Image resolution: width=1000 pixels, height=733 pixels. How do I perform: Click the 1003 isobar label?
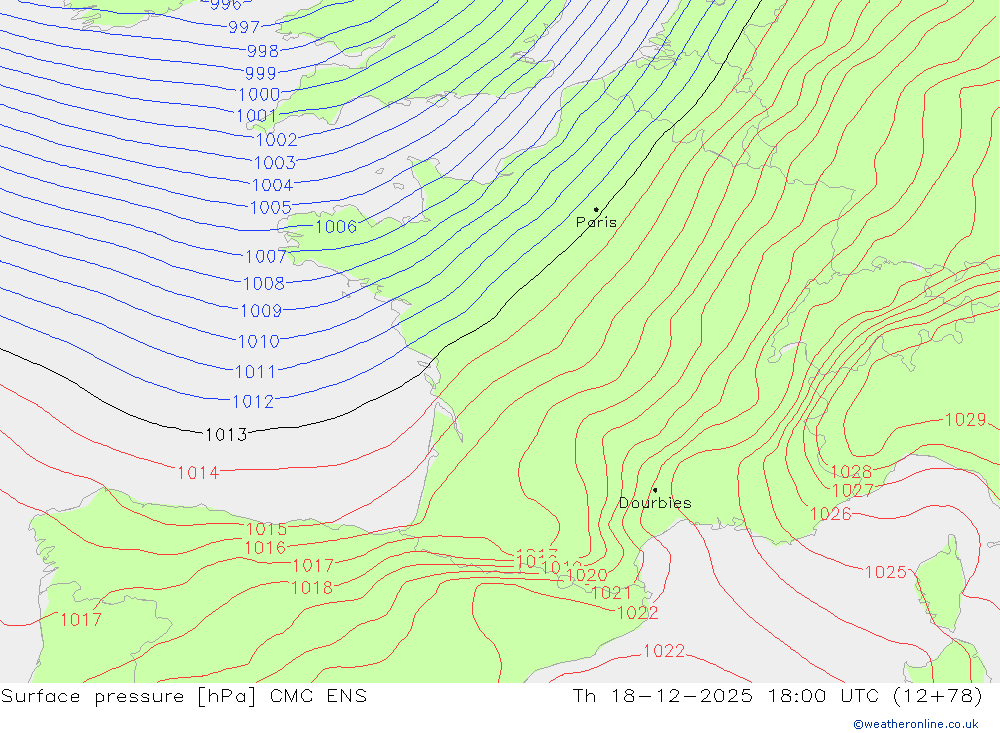275,163
